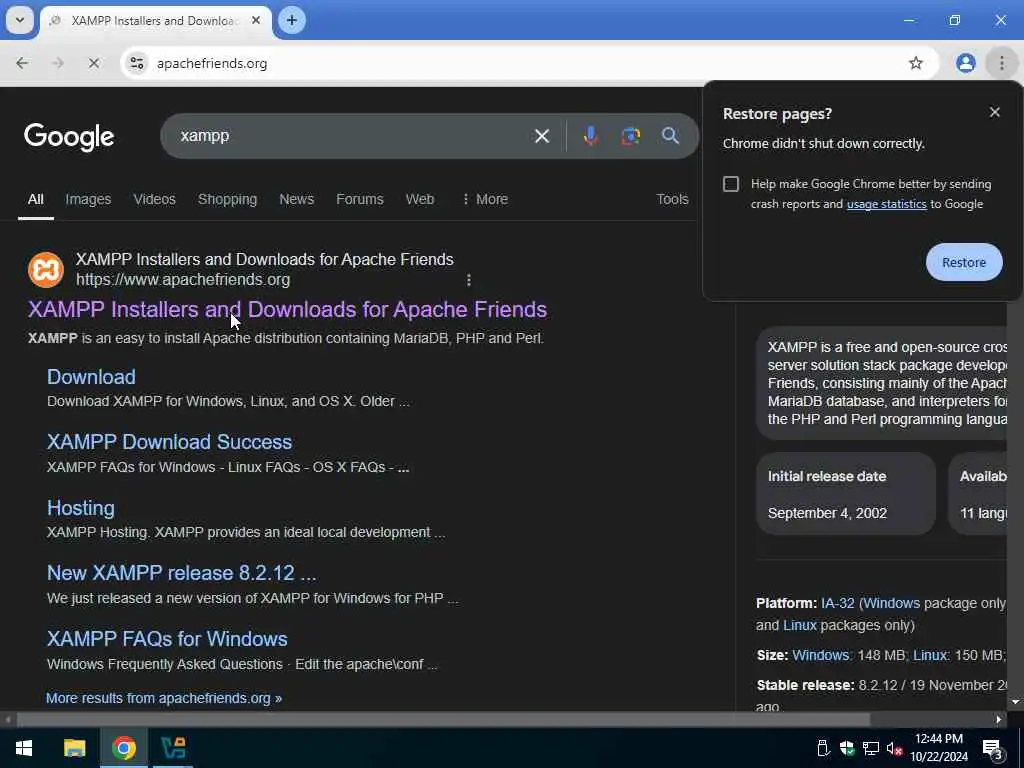Viewport: 1024px width, 768px height.
Task: Open the notification center icon
Action: [x=992, y=749]
